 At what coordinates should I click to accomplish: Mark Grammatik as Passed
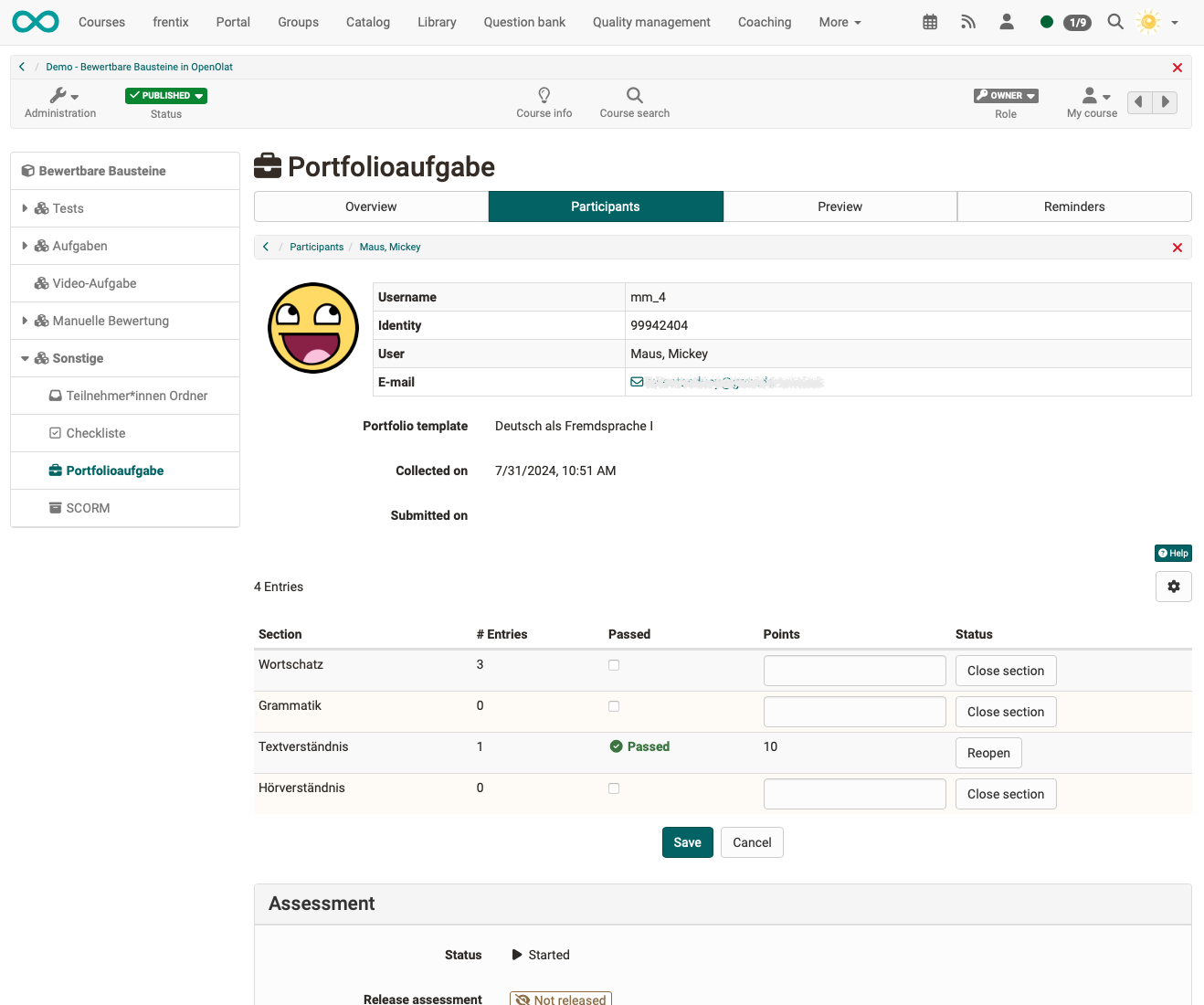[613, 705]
